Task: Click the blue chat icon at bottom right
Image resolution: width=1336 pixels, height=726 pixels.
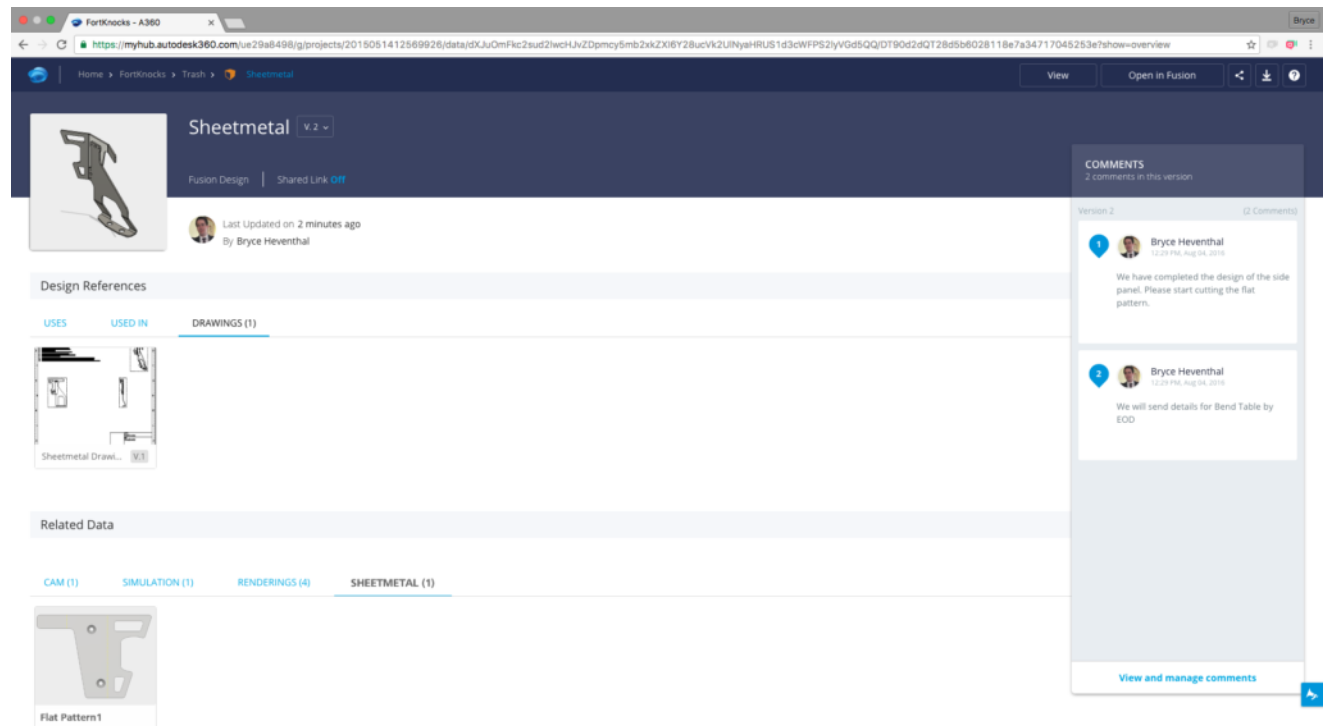Action: click(x=1312, y=695)
